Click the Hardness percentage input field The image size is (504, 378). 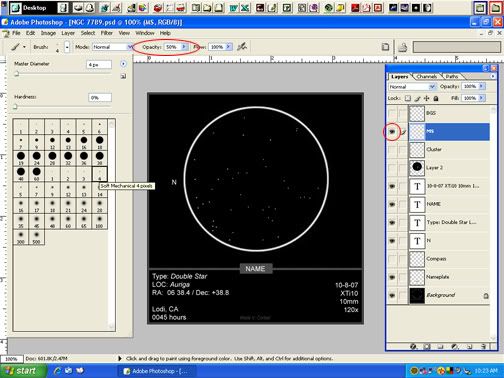[x=100, y=98]
